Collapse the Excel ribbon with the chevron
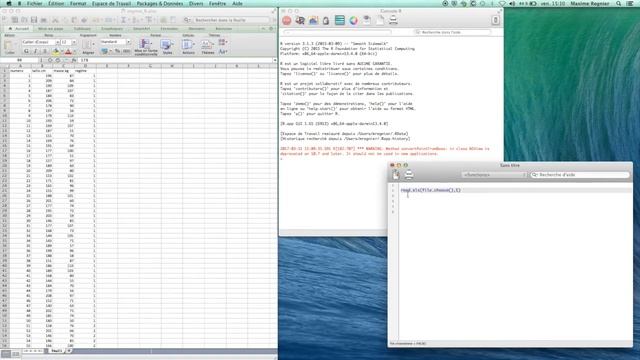 click(263, 29)
